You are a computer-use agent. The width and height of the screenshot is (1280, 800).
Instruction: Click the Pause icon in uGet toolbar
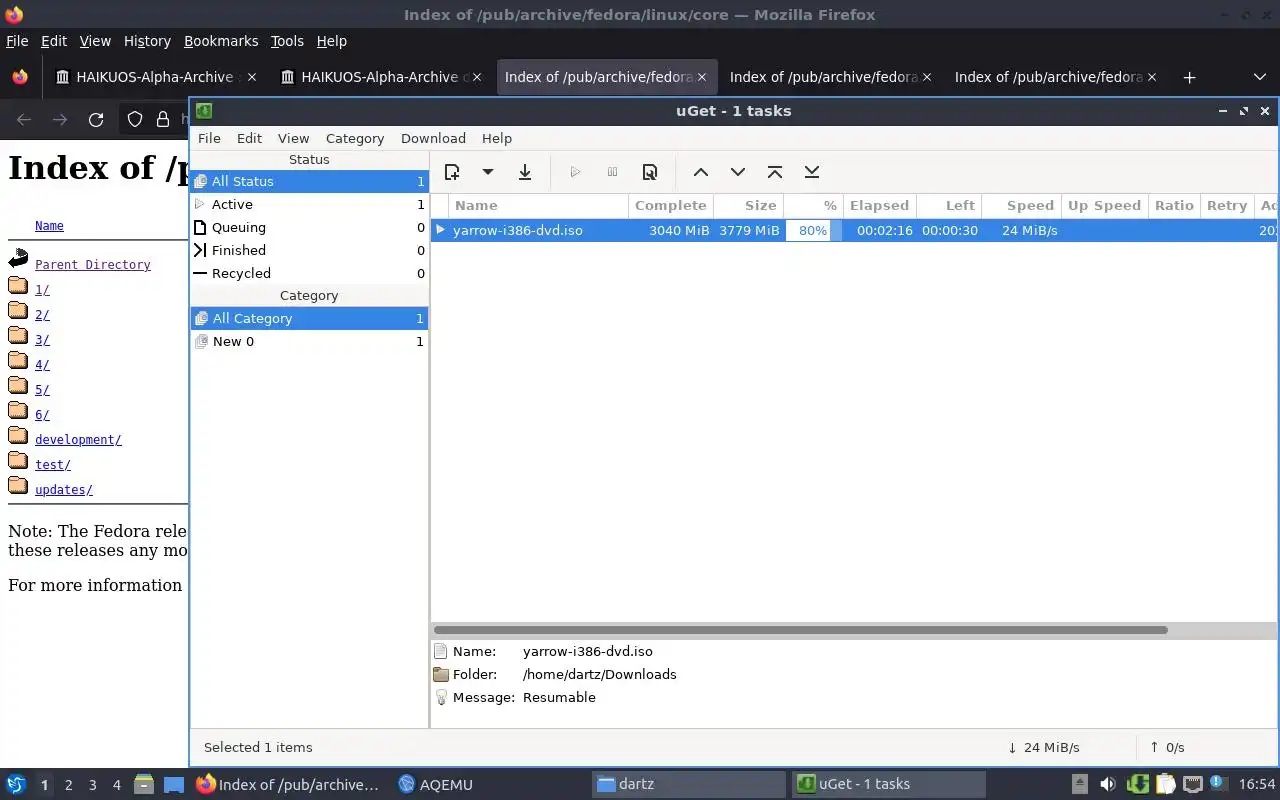[612, 172]
